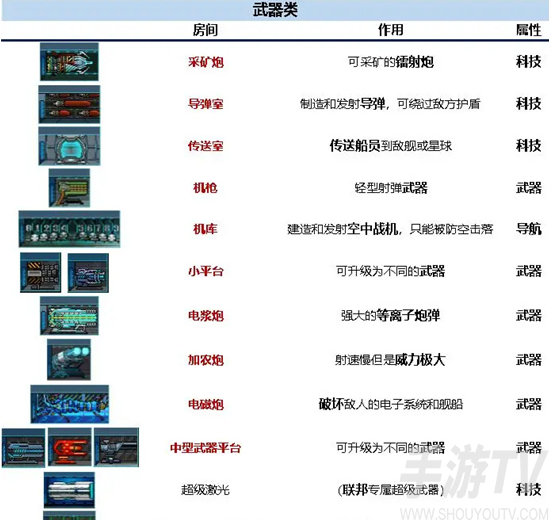Select the room name 电磁炮
The height and width of the screenshot is (520, 549).
pyautogui.click(x=206, y=404)
